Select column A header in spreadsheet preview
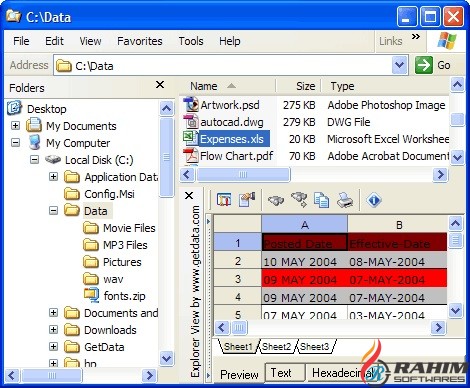Image resolution: width=470 pixels, height=388 pixels. (x=304, y=225)
